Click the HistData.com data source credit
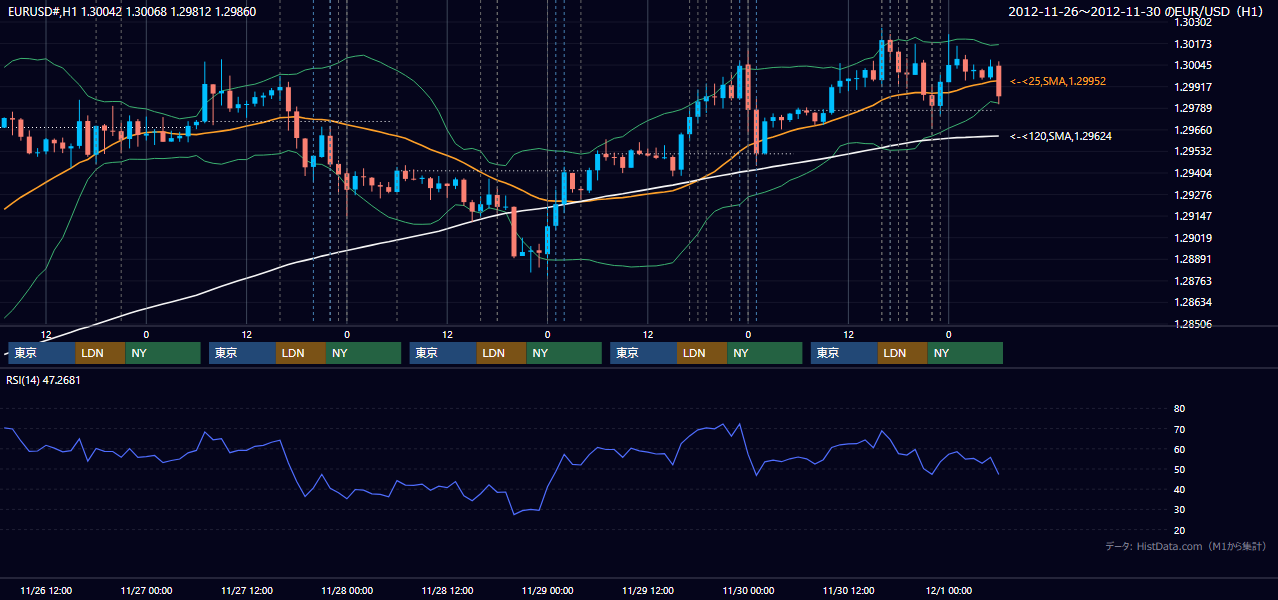 pos(1185,546)
